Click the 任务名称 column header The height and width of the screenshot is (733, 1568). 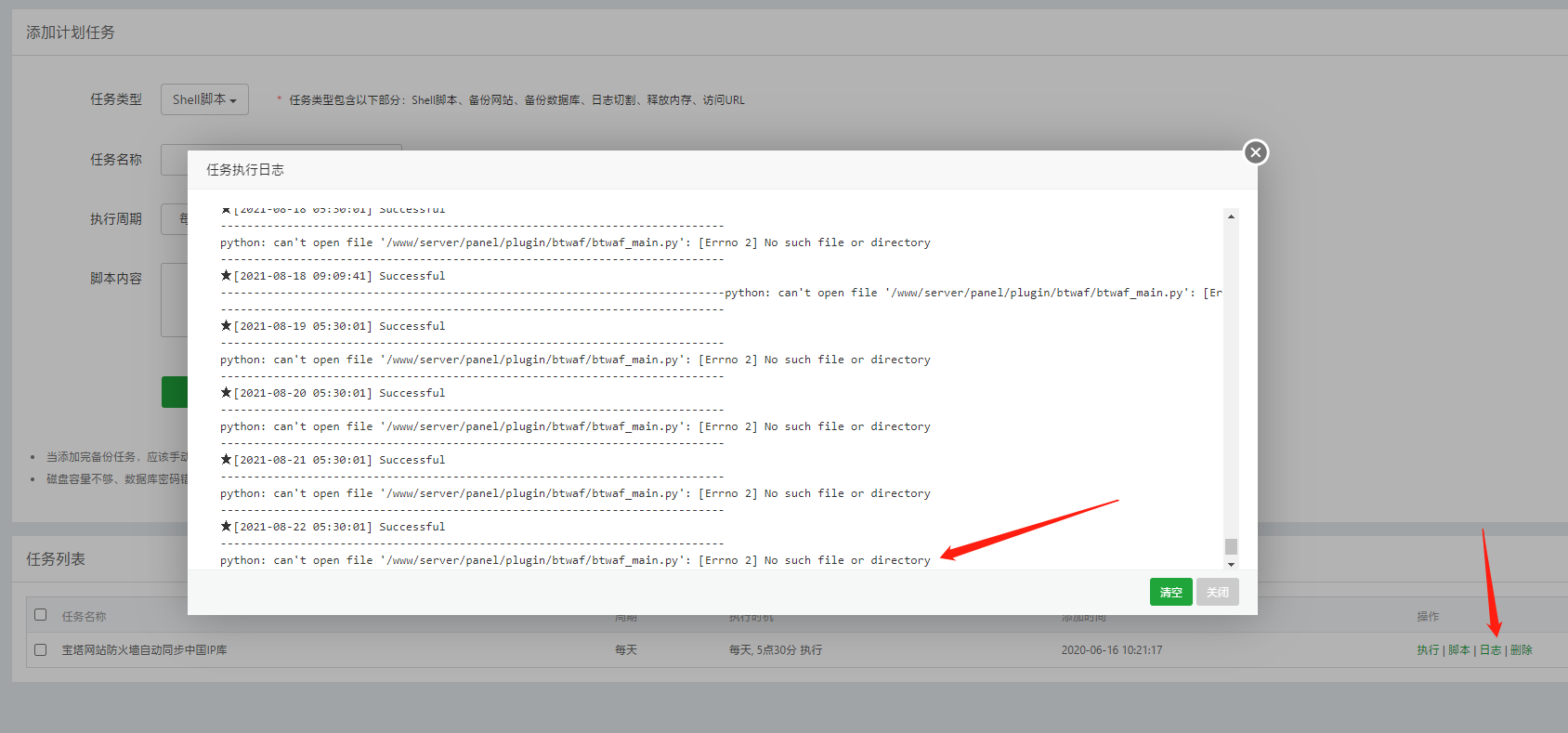(84, 616)
